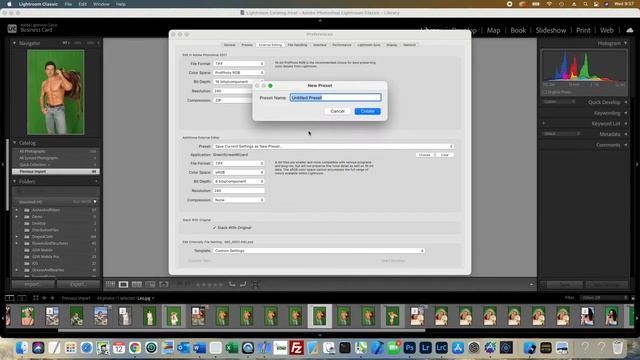640x360 pixels.
Task: Open Preset dropdown in Additional External Editor
Action: tap(333, 146)
